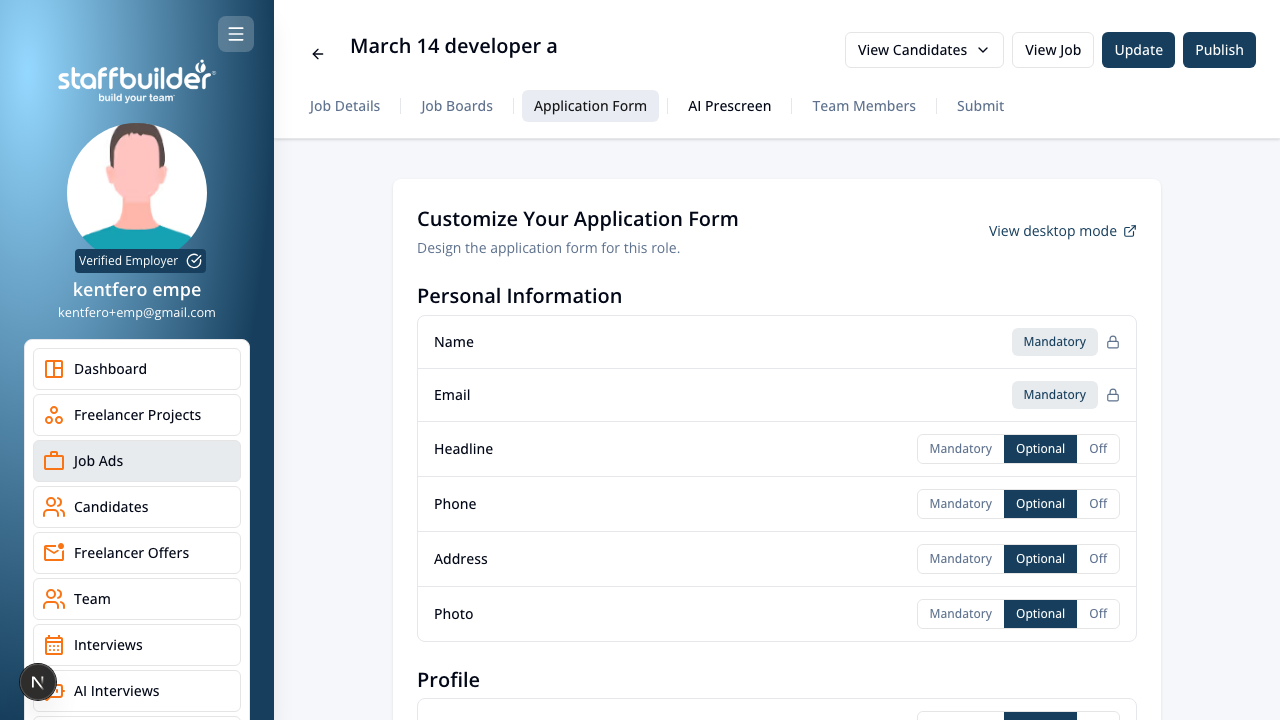The width and height of the screenshot is (1280, 720).
Task: Click the username kentfero empe
Action: pos(137,290)
